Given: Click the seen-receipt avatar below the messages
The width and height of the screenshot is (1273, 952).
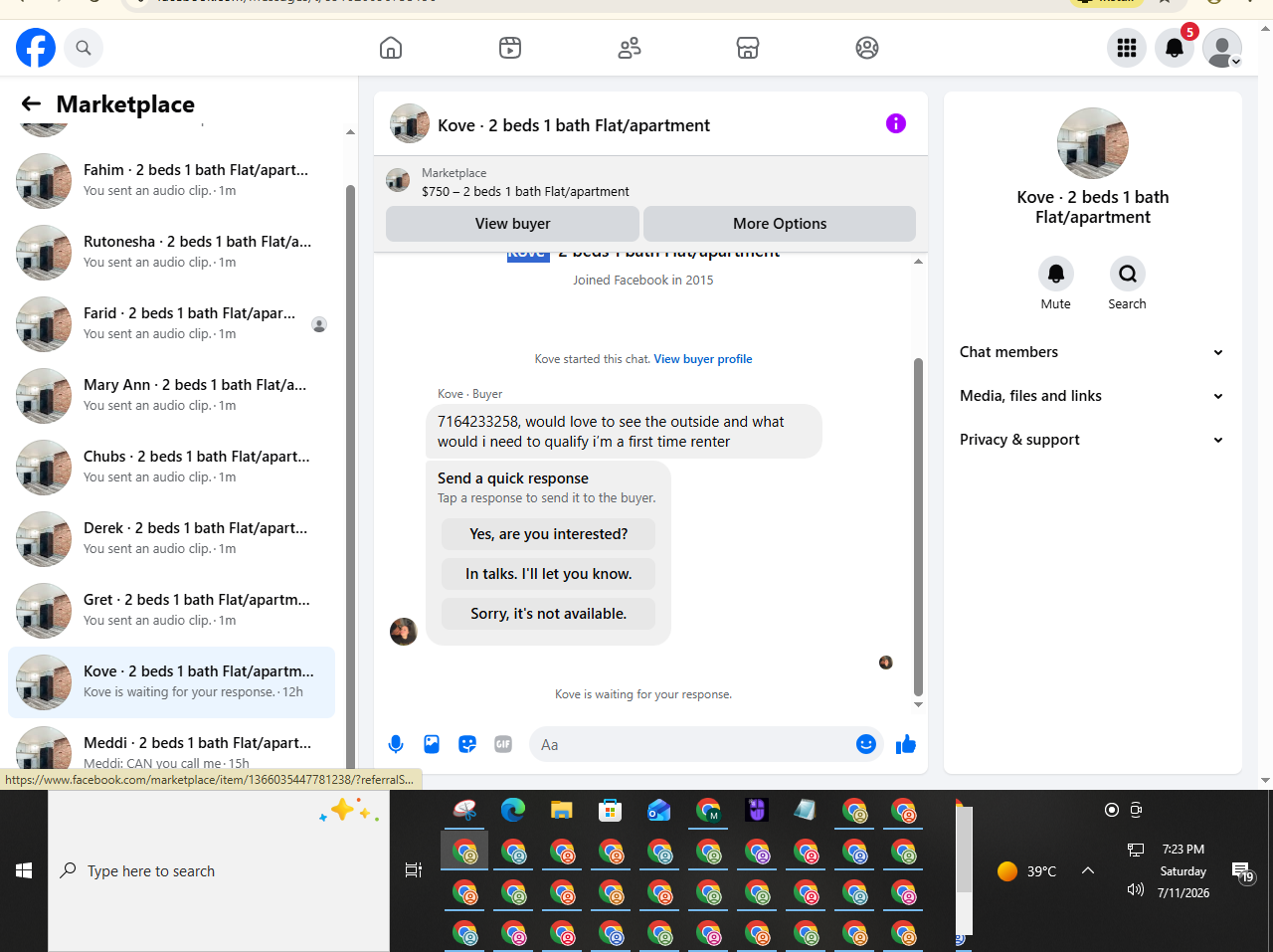Looking at the screenshot, I should (x=886, y=663).
